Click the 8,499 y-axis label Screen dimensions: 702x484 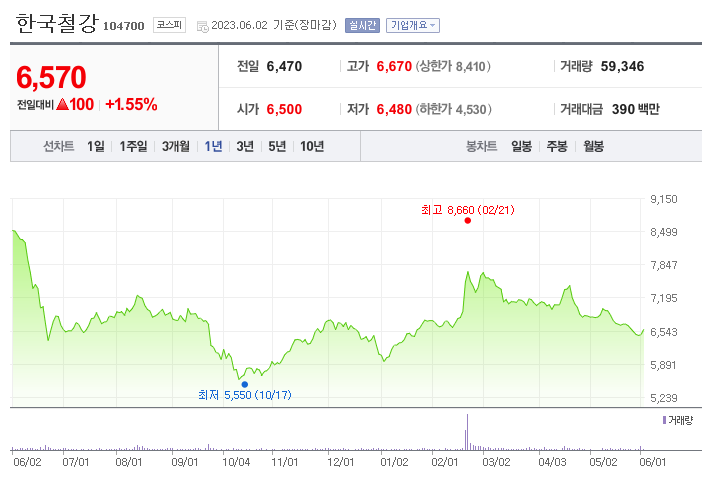click(x=663, y=232)
